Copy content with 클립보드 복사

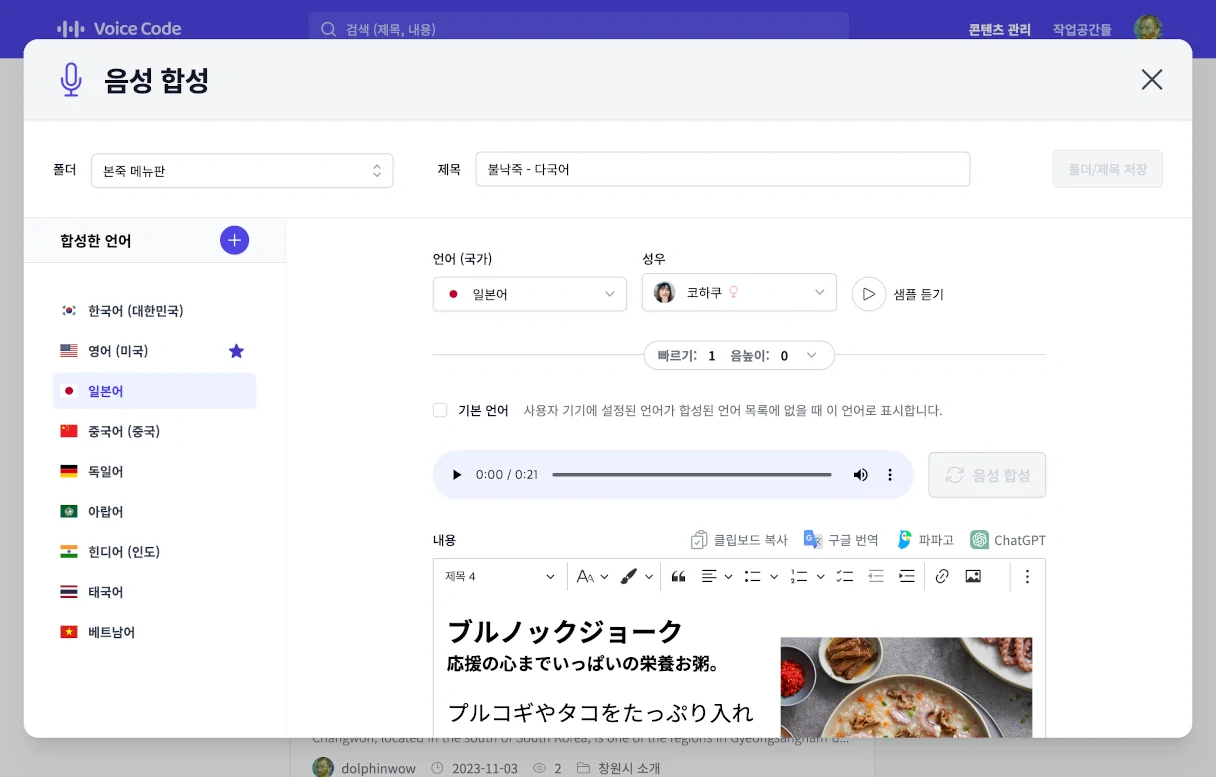[739, 540]
